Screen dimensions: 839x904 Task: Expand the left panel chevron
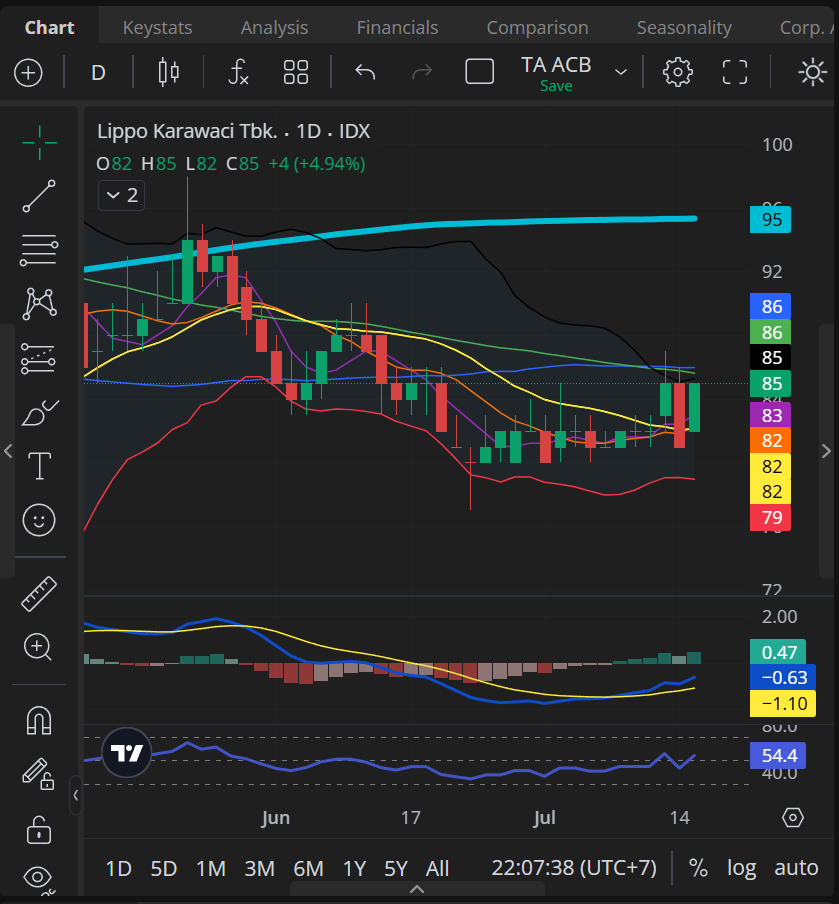[7, 451]
